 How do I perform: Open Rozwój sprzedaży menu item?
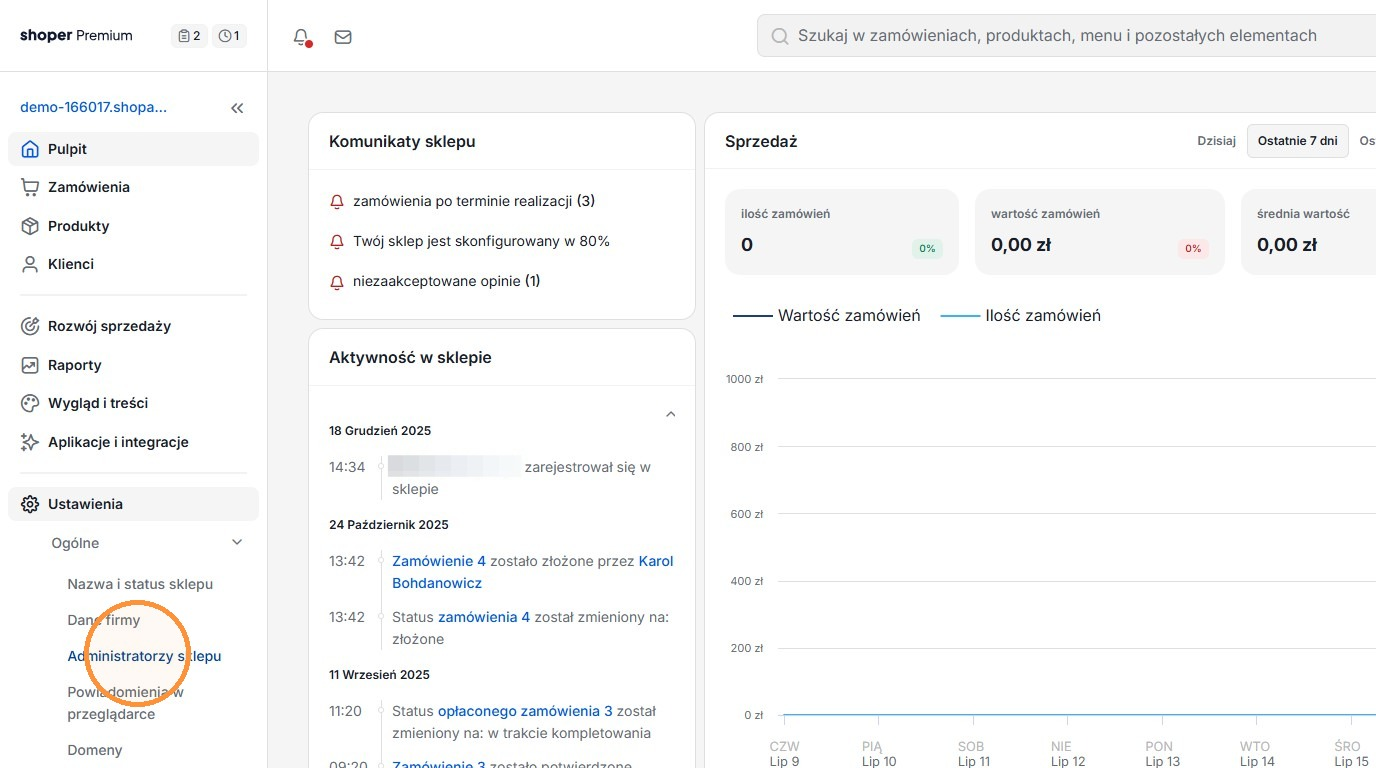click(134, 326)
